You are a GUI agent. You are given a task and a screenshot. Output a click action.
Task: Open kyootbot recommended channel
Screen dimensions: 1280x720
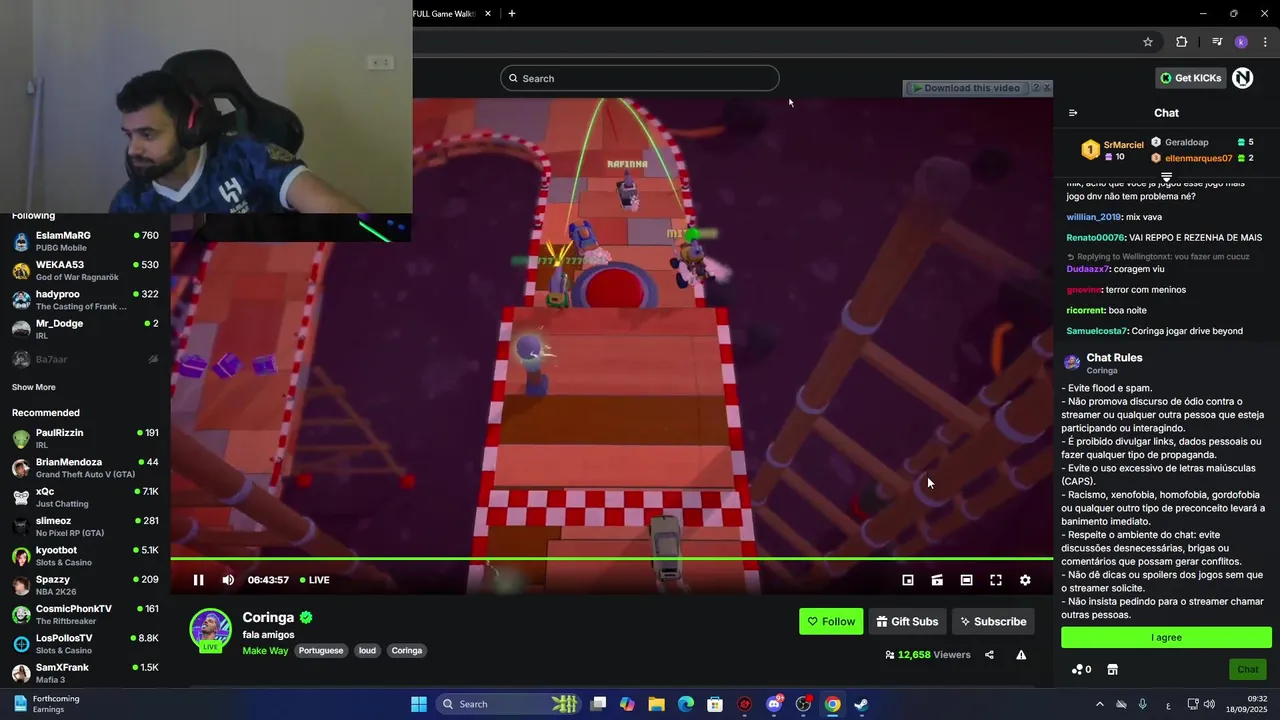85,556
